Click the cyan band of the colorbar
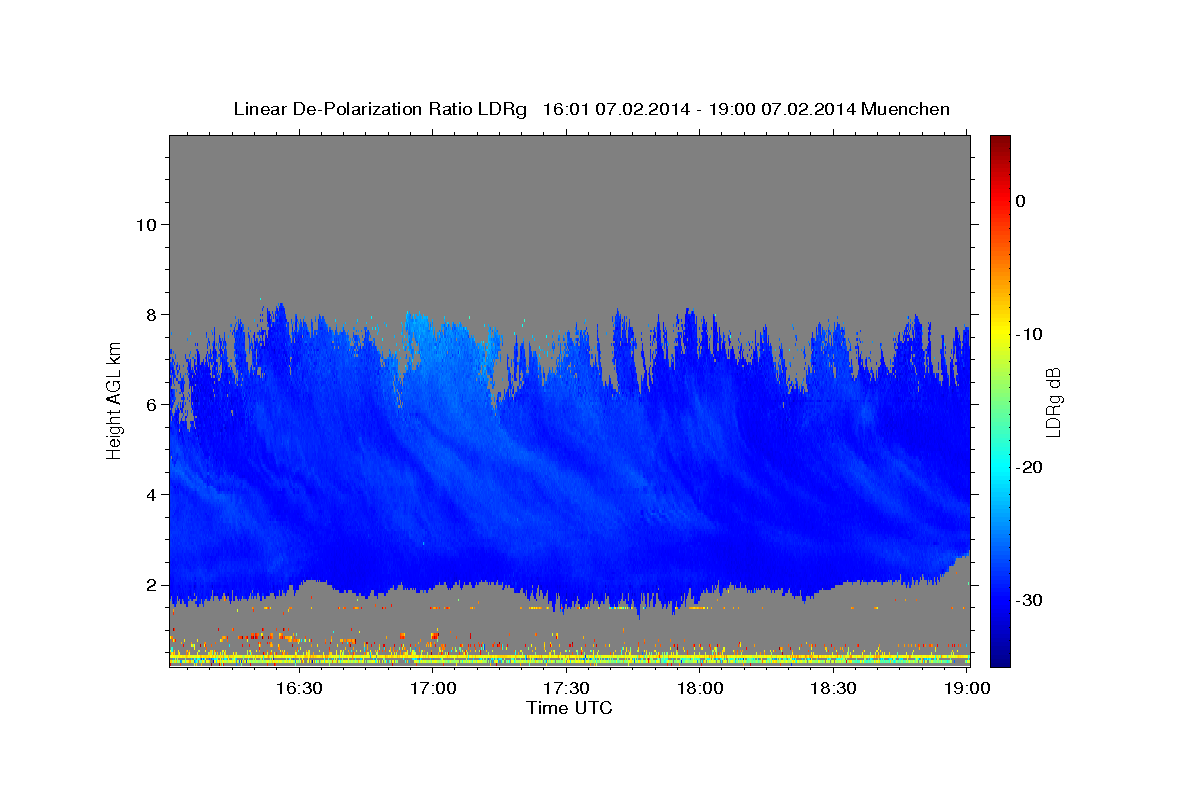Screen dimensions: 1200x800 [x=1000, y=467]
